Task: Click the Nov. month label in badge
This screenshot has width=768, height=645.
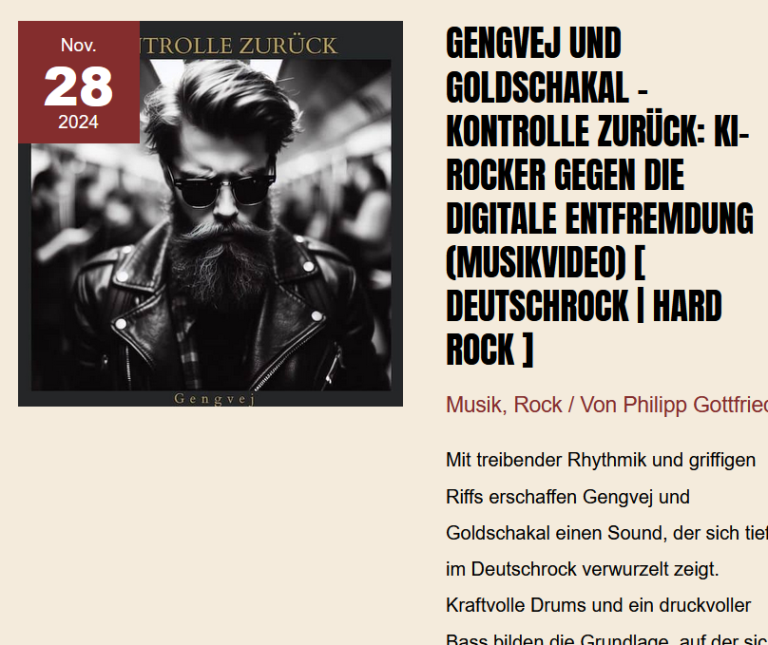Action: (x=78, y=45)
